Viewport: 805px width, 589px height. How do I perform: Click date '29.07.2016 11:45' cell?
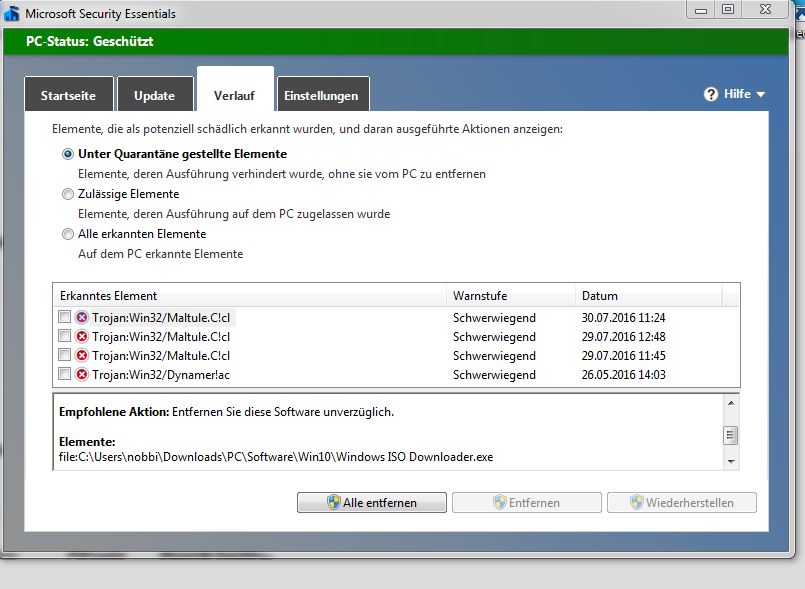(x=623, y=356)
